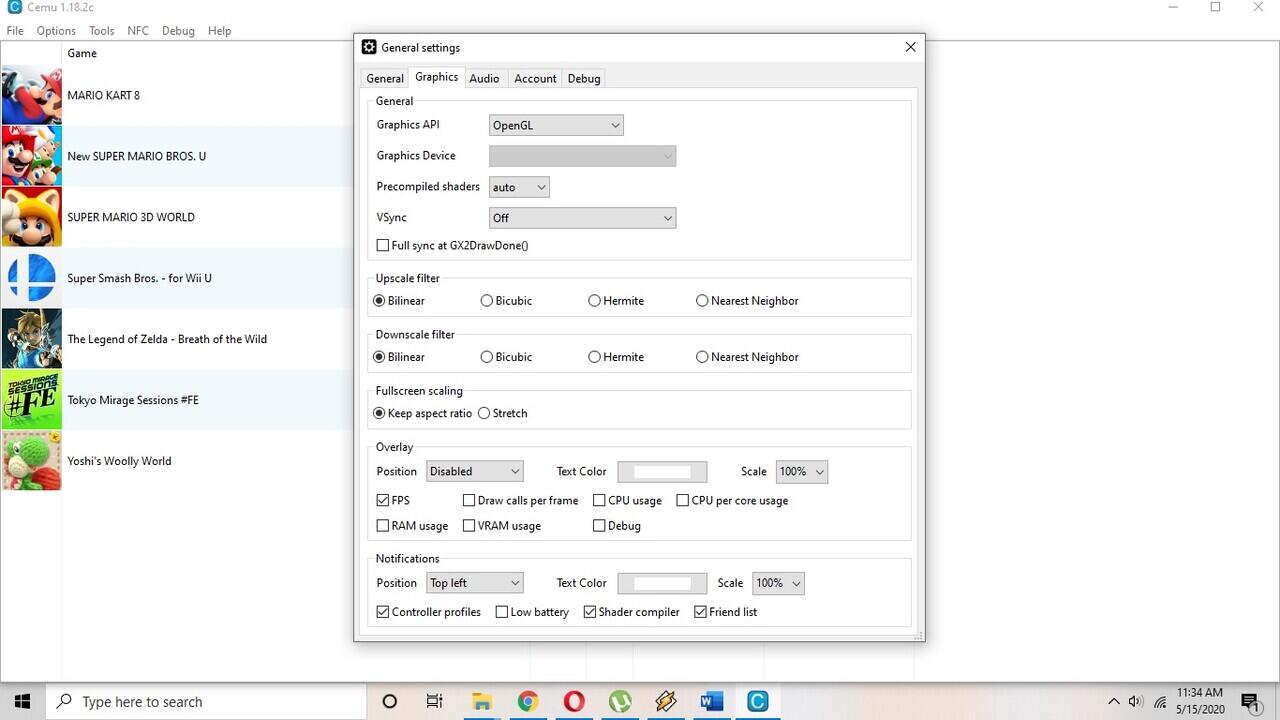
Task: Open Microsoft Word from taskbar
Action: coord(711,701)
